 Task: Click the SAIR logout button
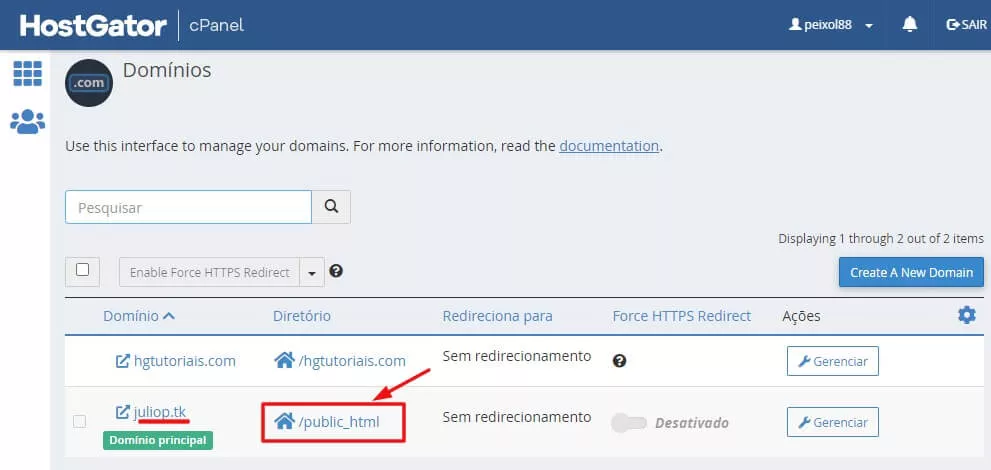(x=966, y=25)
